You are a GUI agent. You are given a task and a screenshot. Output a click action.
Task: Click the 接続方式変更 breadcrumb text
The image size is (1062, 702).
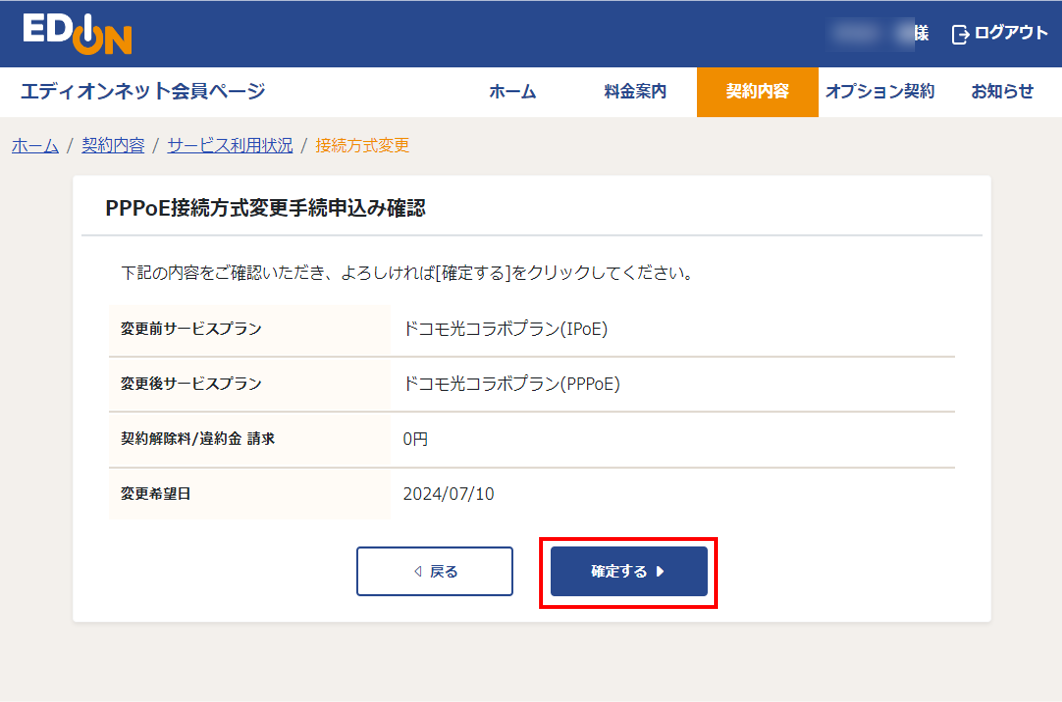(362, 146)
